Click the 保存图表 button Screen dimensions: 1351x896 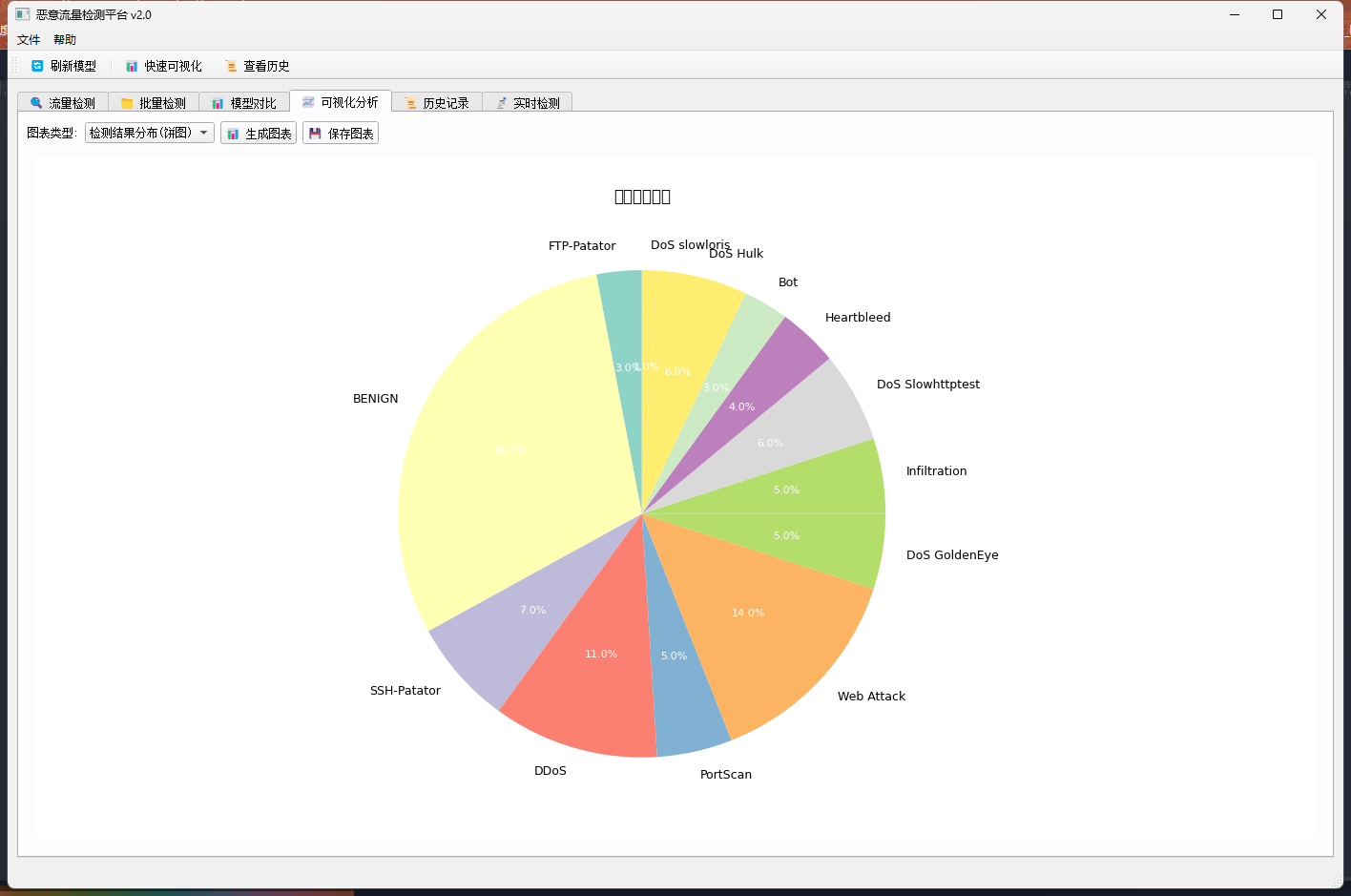(341, 133)
